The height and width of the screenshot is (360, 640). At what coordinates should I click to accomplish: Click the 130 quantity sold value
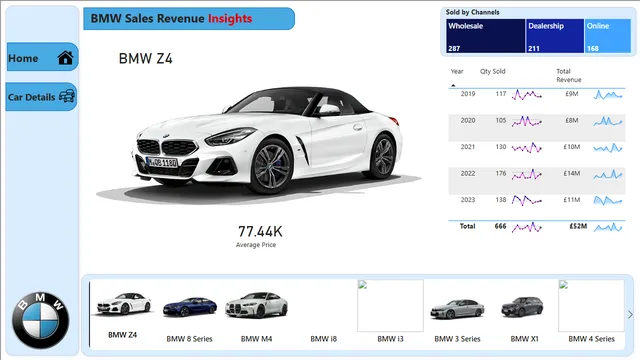(x=501, y=147)
